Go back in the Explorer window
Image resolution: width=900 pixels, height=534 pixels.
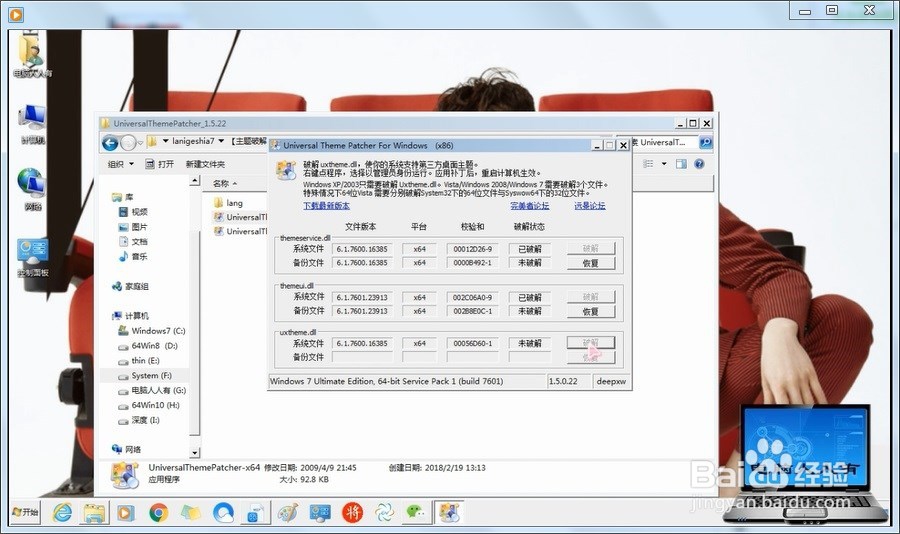pyautogui.click(x=110, y=142)
